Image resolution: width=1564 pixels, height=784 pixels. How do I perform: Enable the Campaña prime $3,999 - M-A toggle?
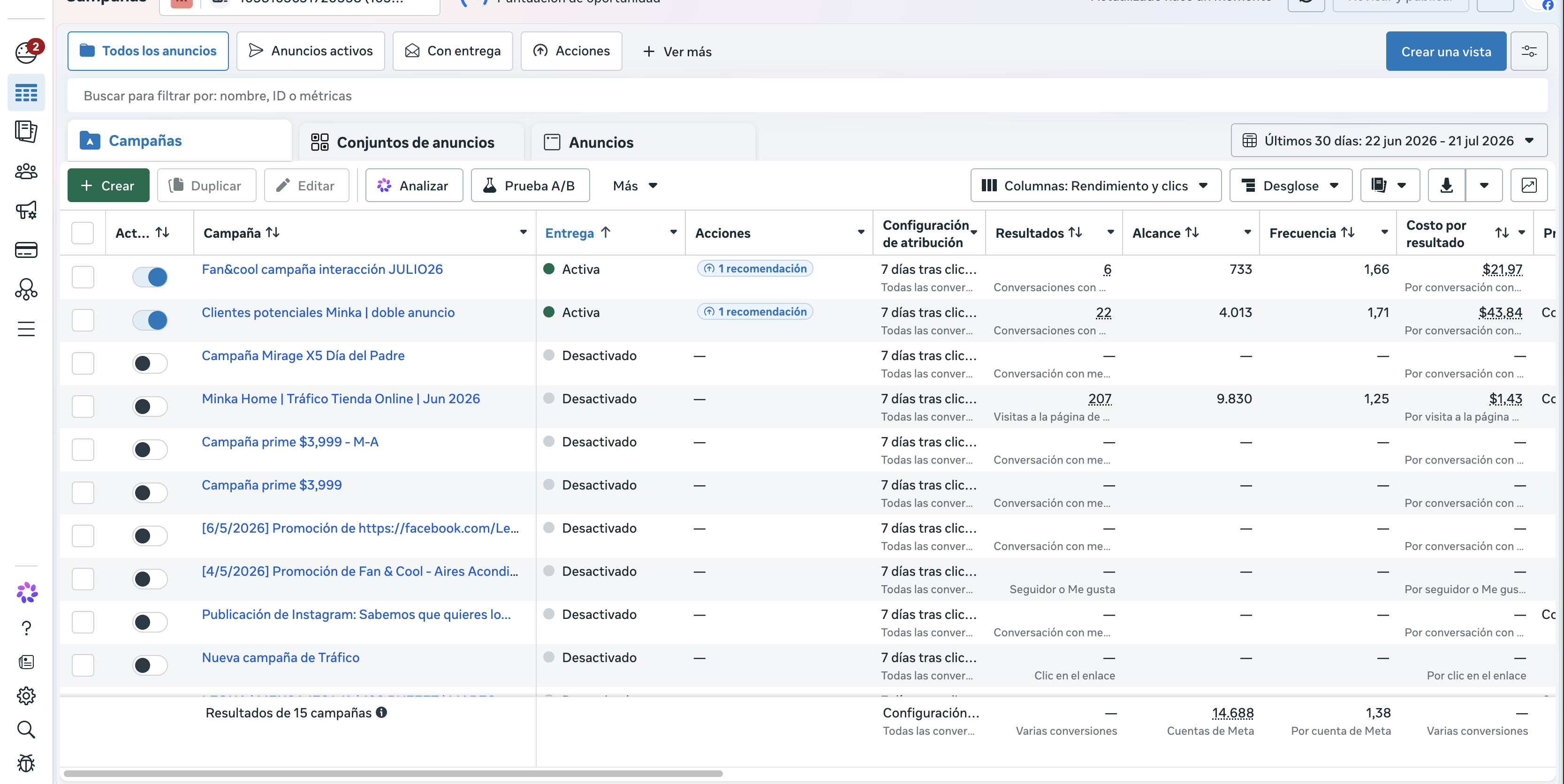[150, 449]
